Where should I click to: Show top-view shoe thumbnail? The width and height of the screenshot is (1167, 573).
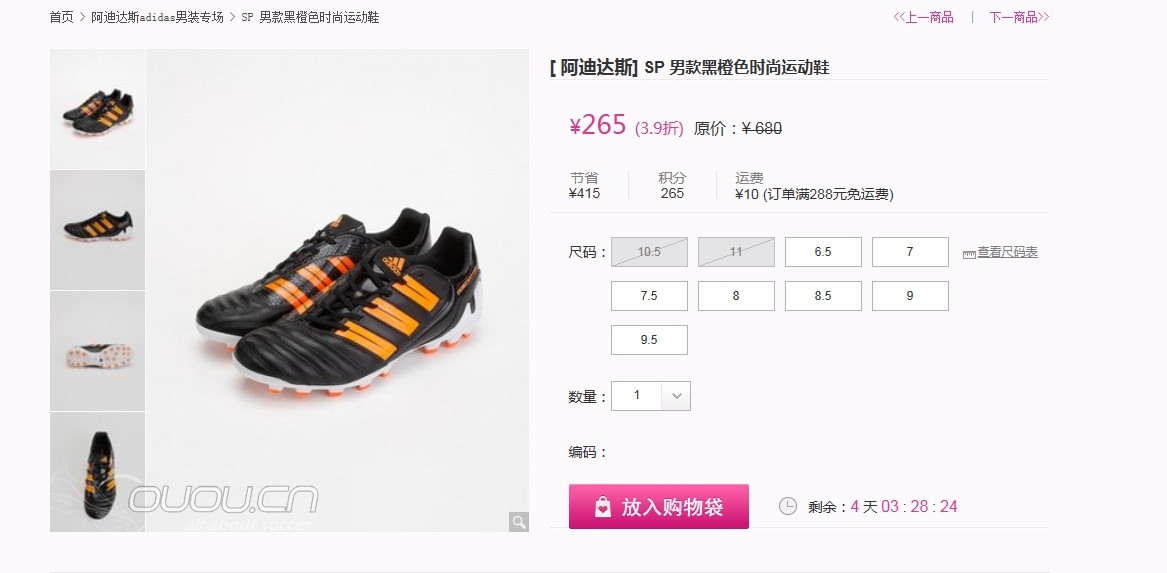click(x=97, y=472)
